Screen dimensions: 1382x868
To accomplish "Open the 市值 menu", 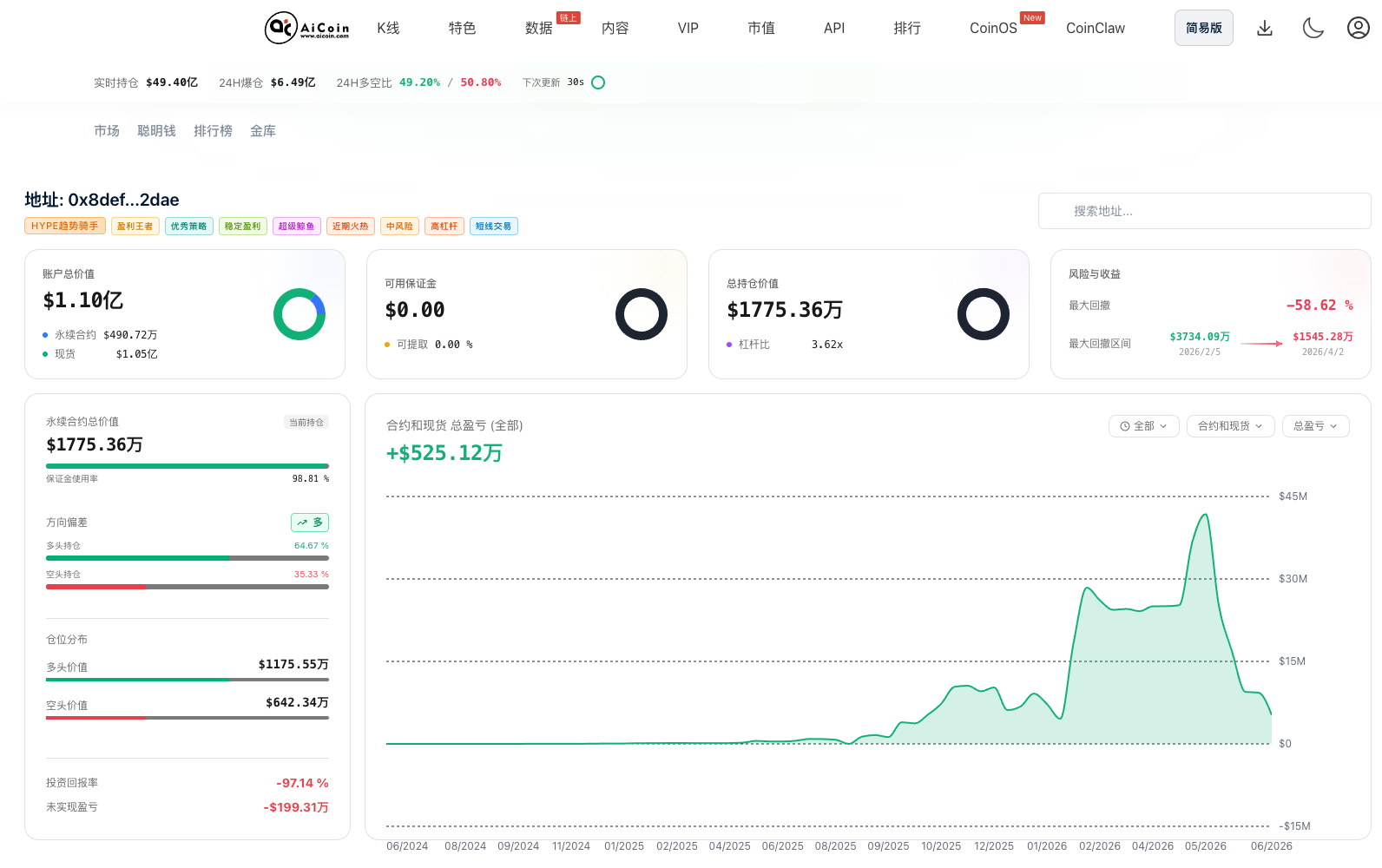I will 761,28.
